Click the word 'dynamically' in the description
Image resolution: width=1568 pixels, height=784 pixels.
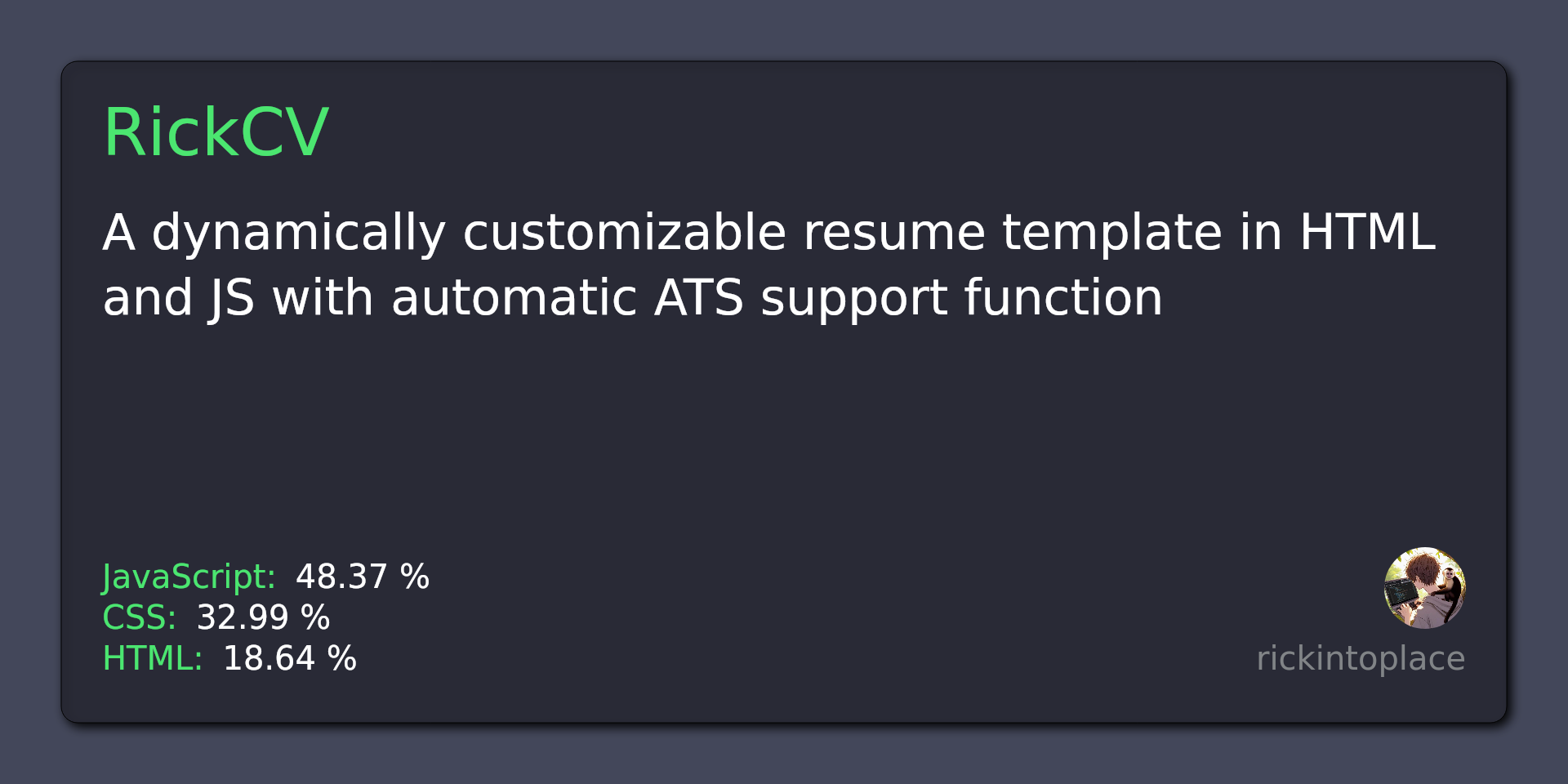(x=299, y=234)
